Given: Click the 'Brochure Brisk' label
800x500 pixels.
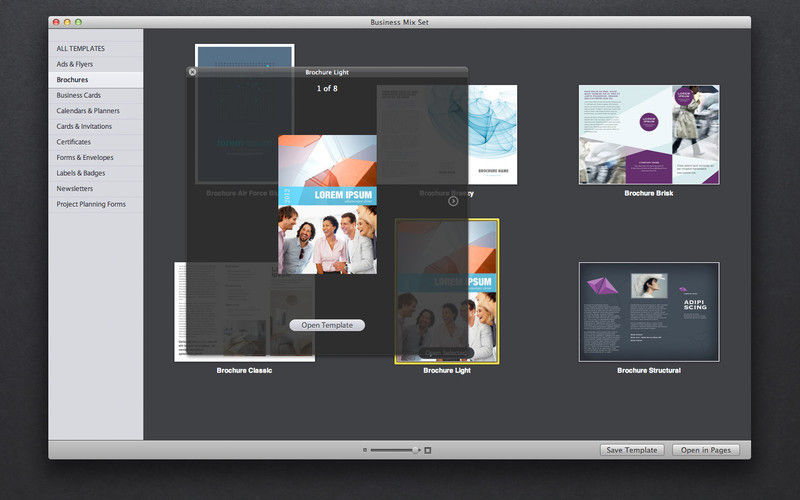Looking at the screenshot, I should coord(648,193).
